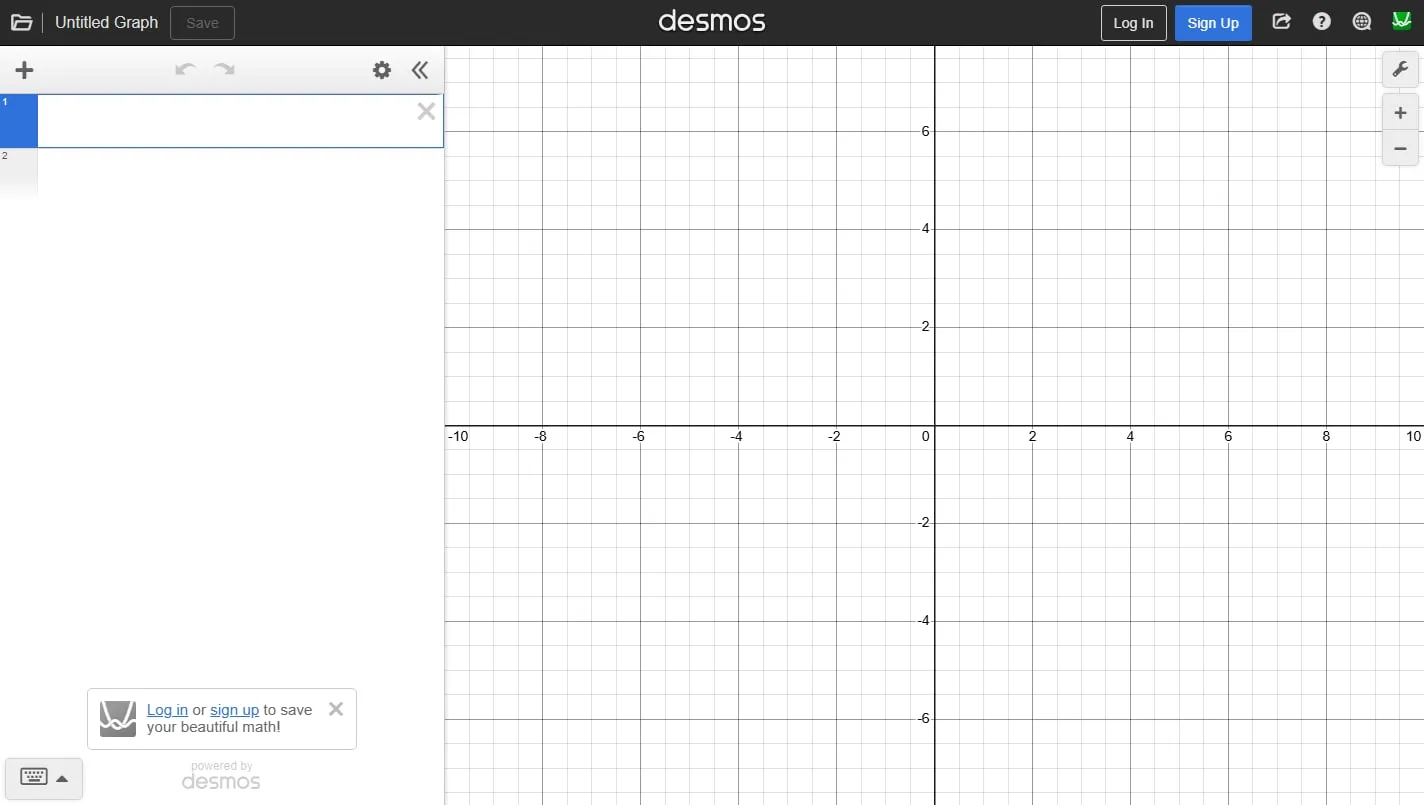Collapse the expression list panel
The width and height of the screenshot is (1424, 805).
tap(420, 70)
